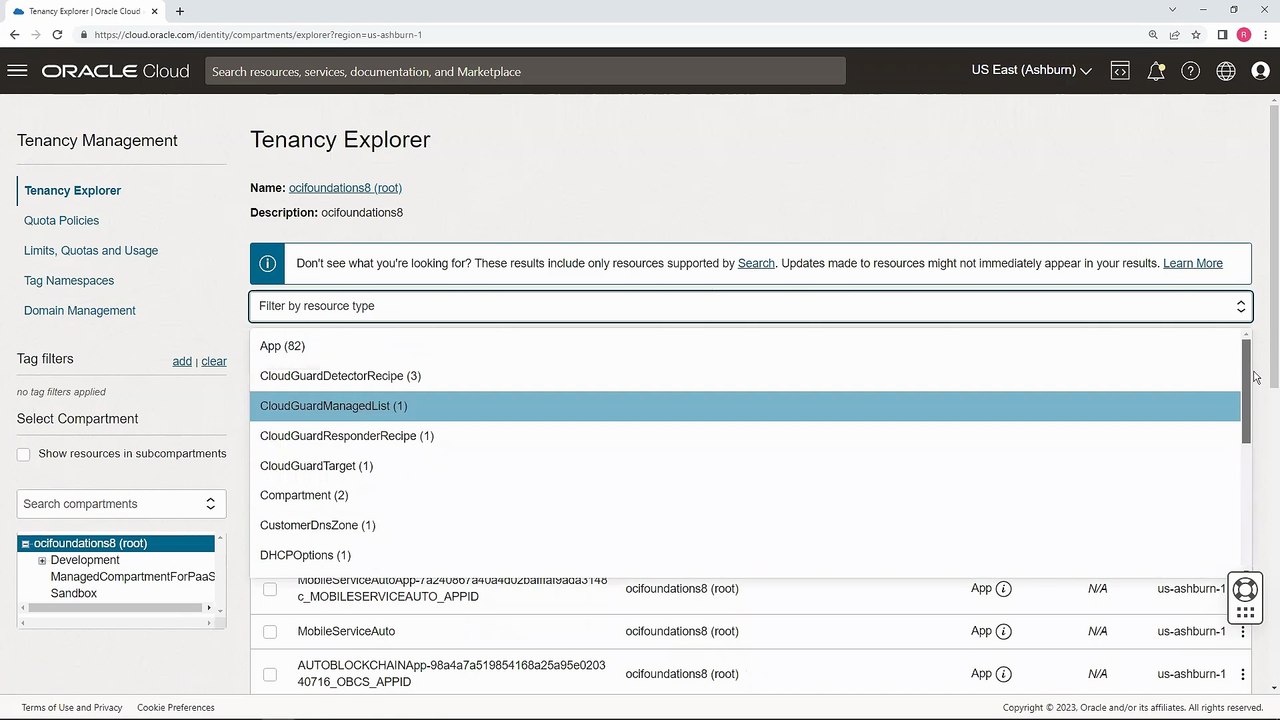This screenshot has height=720, width=1280.
Task: Open the user profile avatar icon
Action: (1260, 71)
